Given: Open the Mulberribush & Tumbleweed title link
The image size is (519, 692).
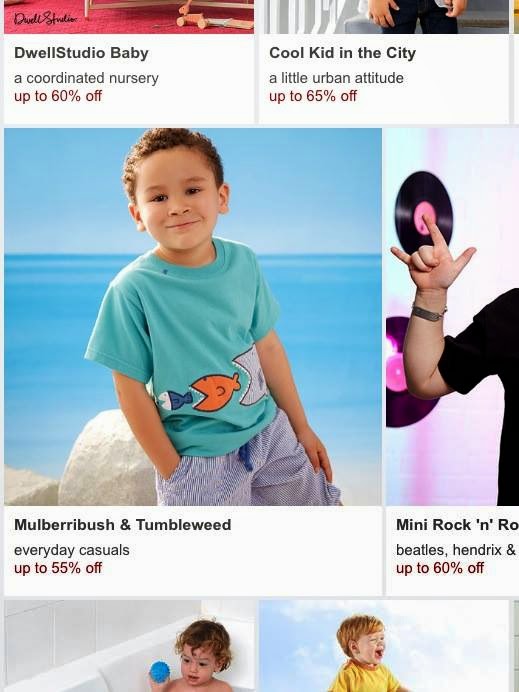Looking at the screenshot, I should (x=123, y=525).
